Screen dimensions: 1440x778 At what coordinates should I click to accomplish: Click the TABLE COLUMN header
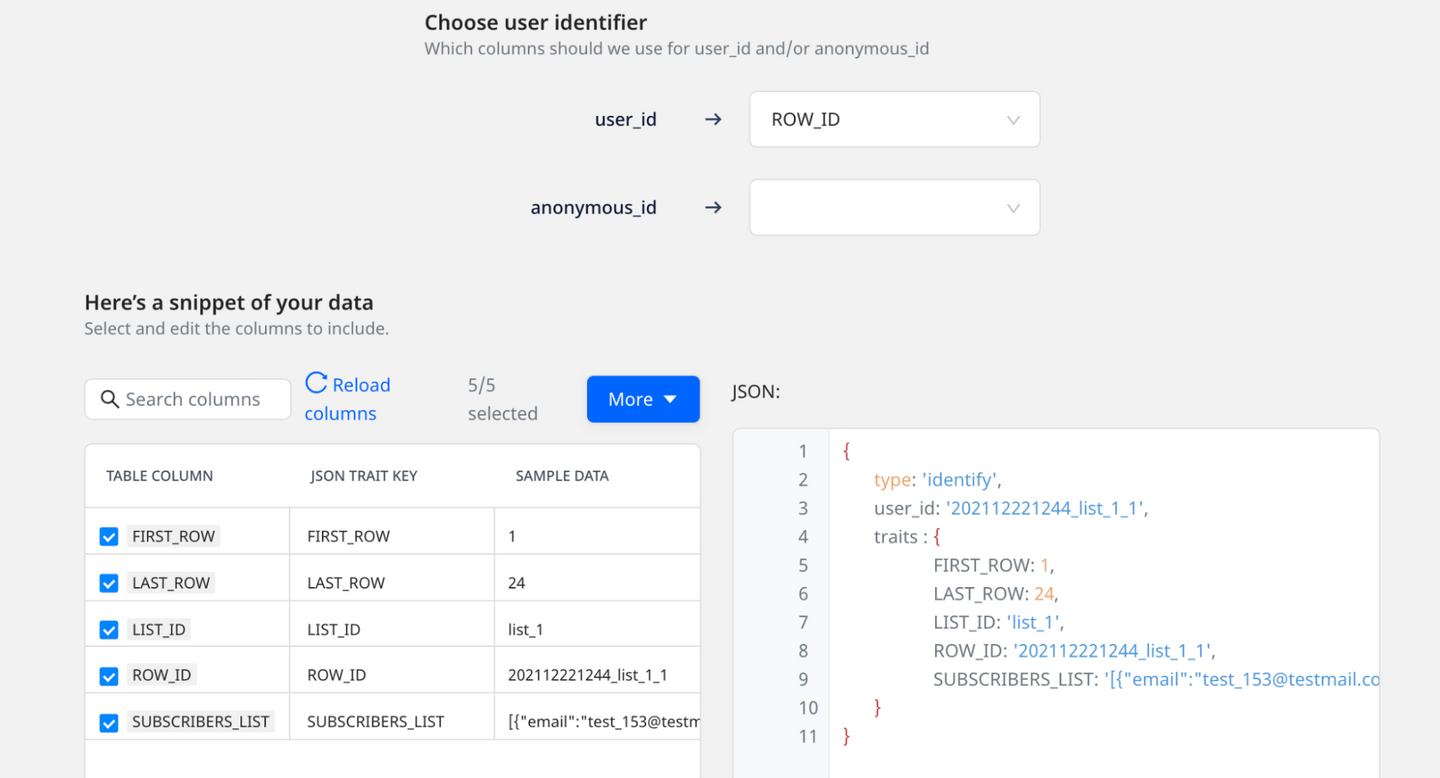point(159,475)
